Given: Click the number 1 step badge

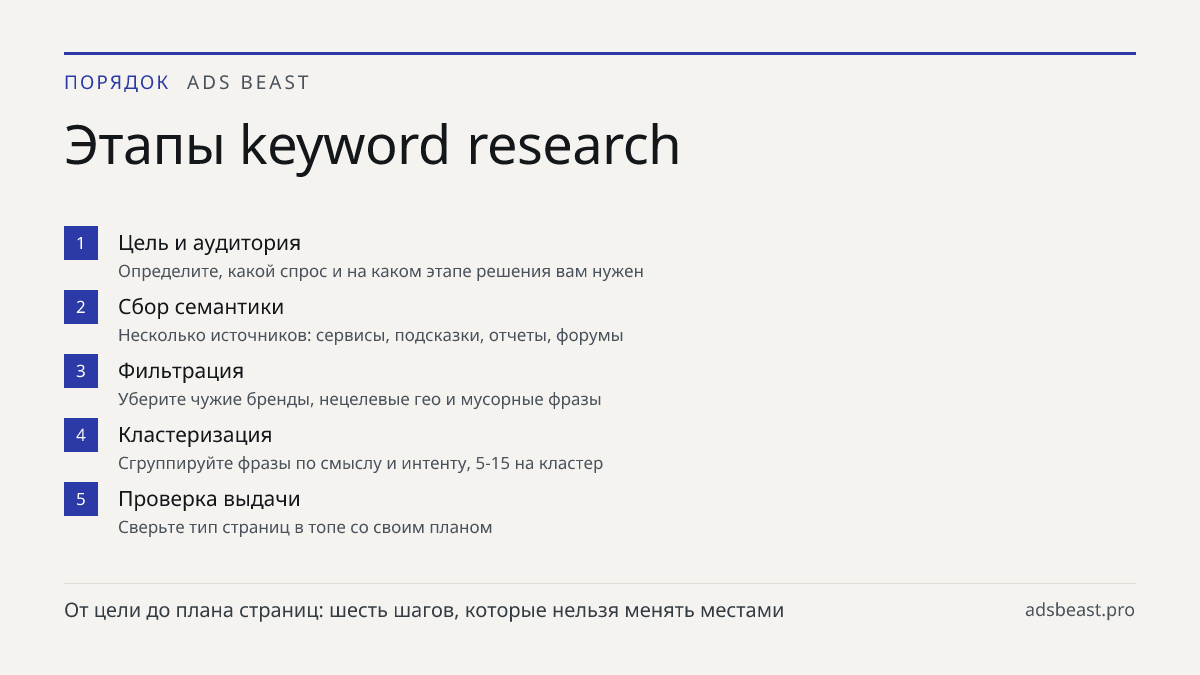Looking at the screenshot, I should [x=81, y=243].
